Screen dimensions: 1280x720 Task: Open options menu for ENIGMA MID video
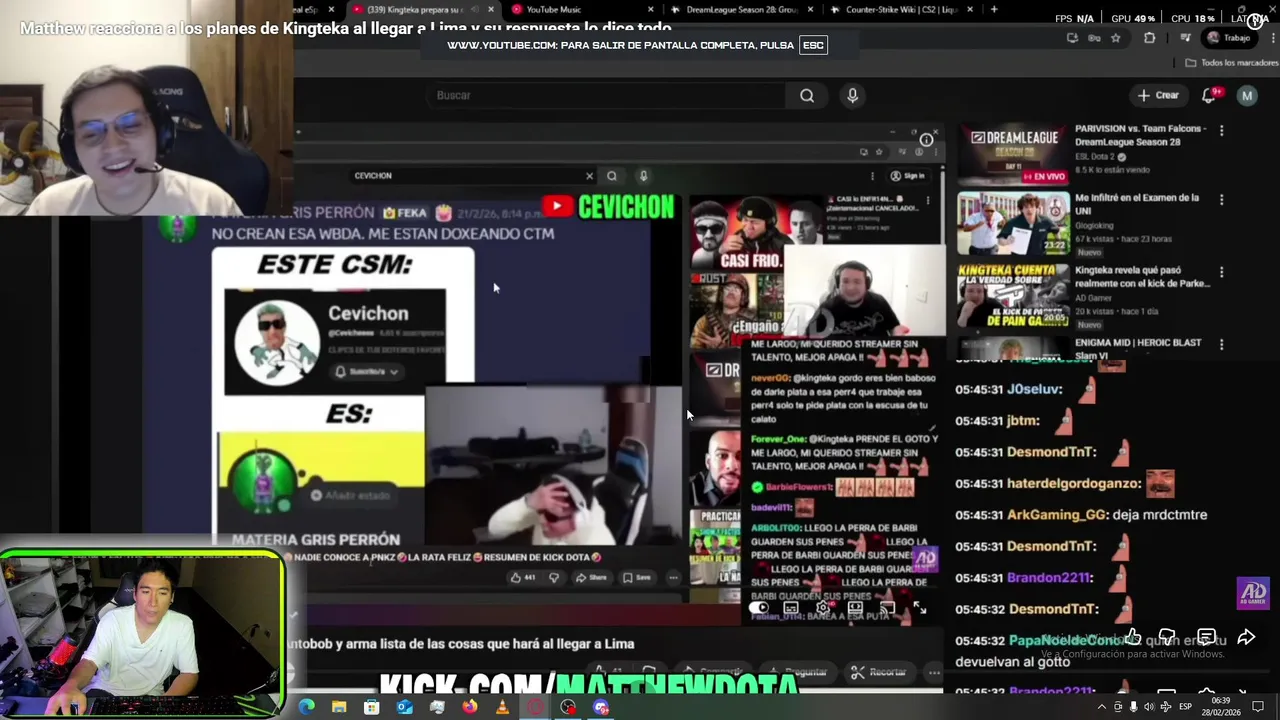coord(1221,343)
